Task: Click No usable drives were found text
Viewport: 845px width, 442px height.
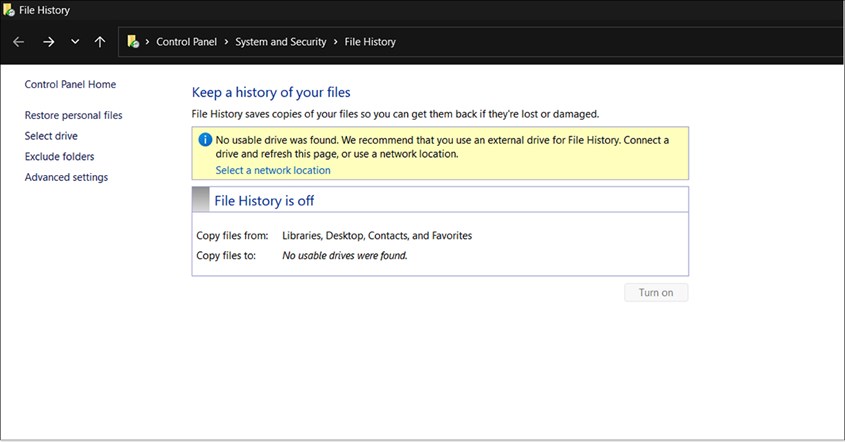Action: pos(345,255)
